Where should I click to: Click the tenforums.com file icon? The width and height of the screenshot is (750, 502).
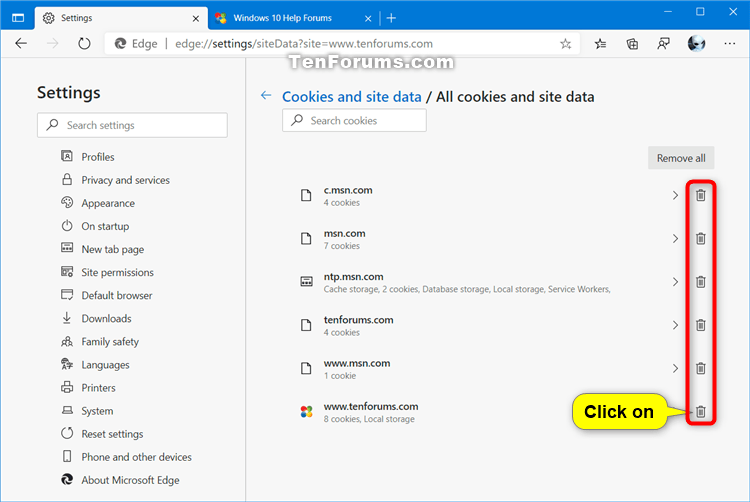click(306, 325)
